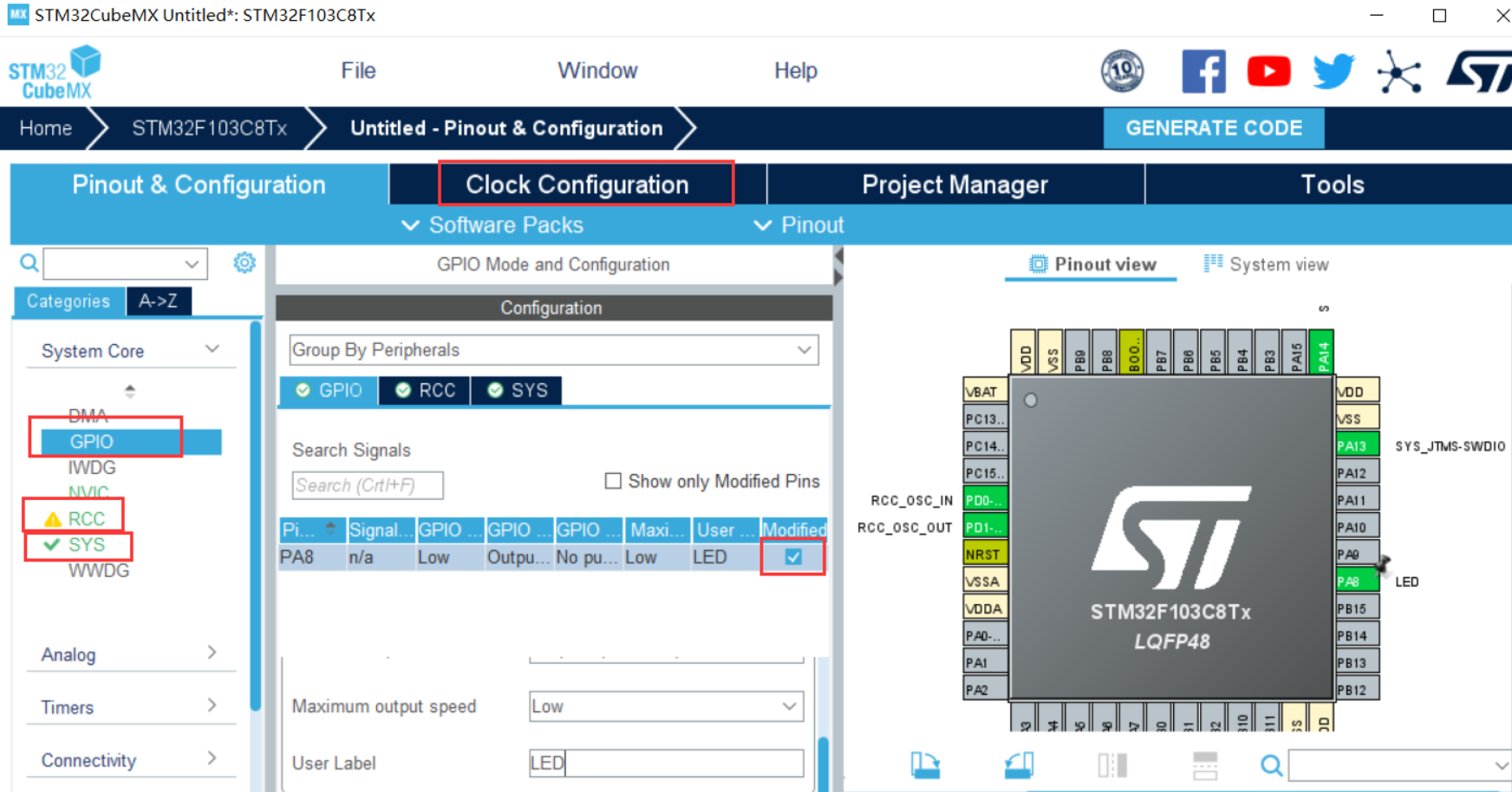Expand the Connectivity category
Viewport: 1512px width, 792px height.
(212, 758)
